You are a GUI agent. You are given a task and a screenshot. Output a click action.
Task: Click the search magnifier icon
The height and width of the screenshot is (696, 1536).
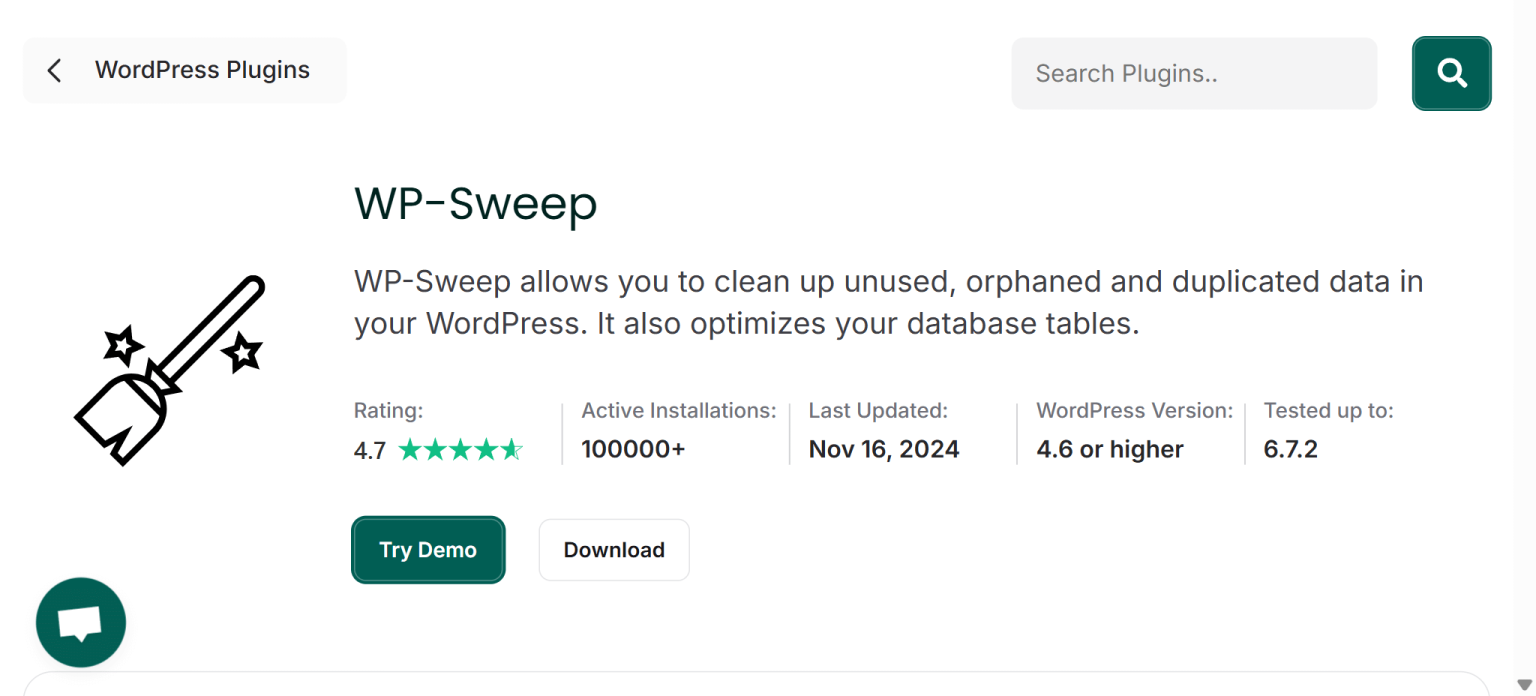(x=1451, y=72)
